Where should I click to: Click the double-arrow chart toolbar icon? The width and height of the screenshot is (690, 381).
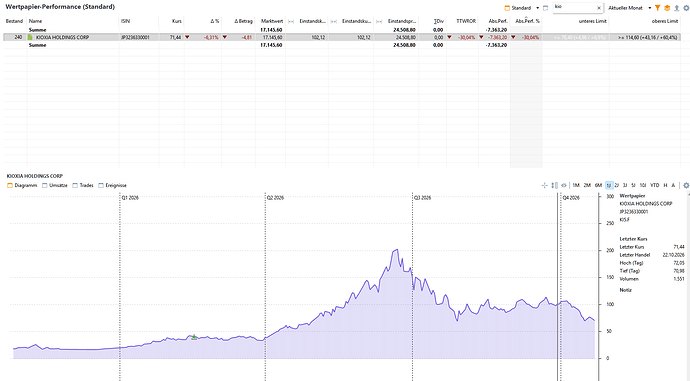coord(564,185)
